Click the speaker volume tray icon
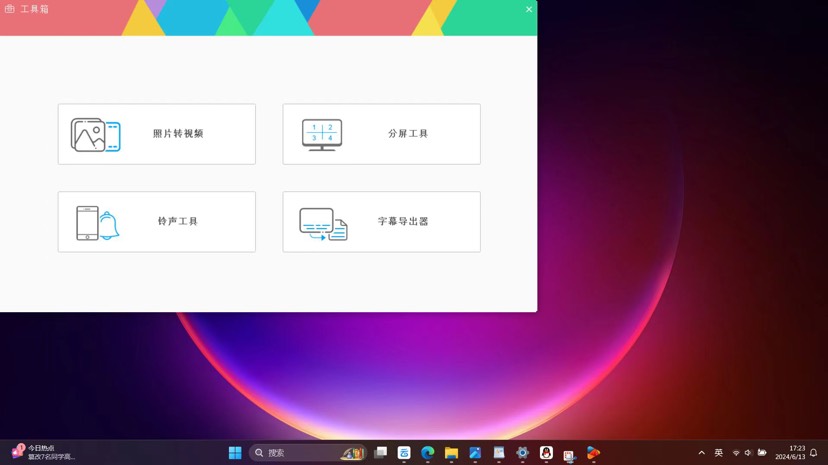 click(x=748, y=453)
